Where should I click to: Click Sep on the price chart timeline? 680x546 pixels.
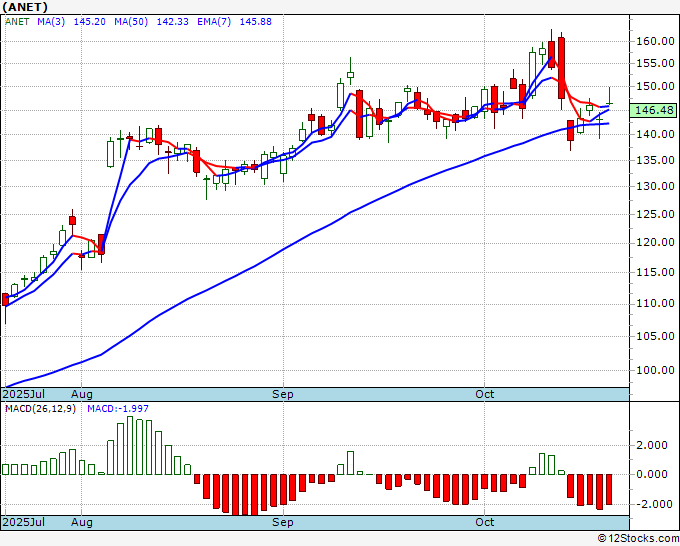click(x=283, y=394)
